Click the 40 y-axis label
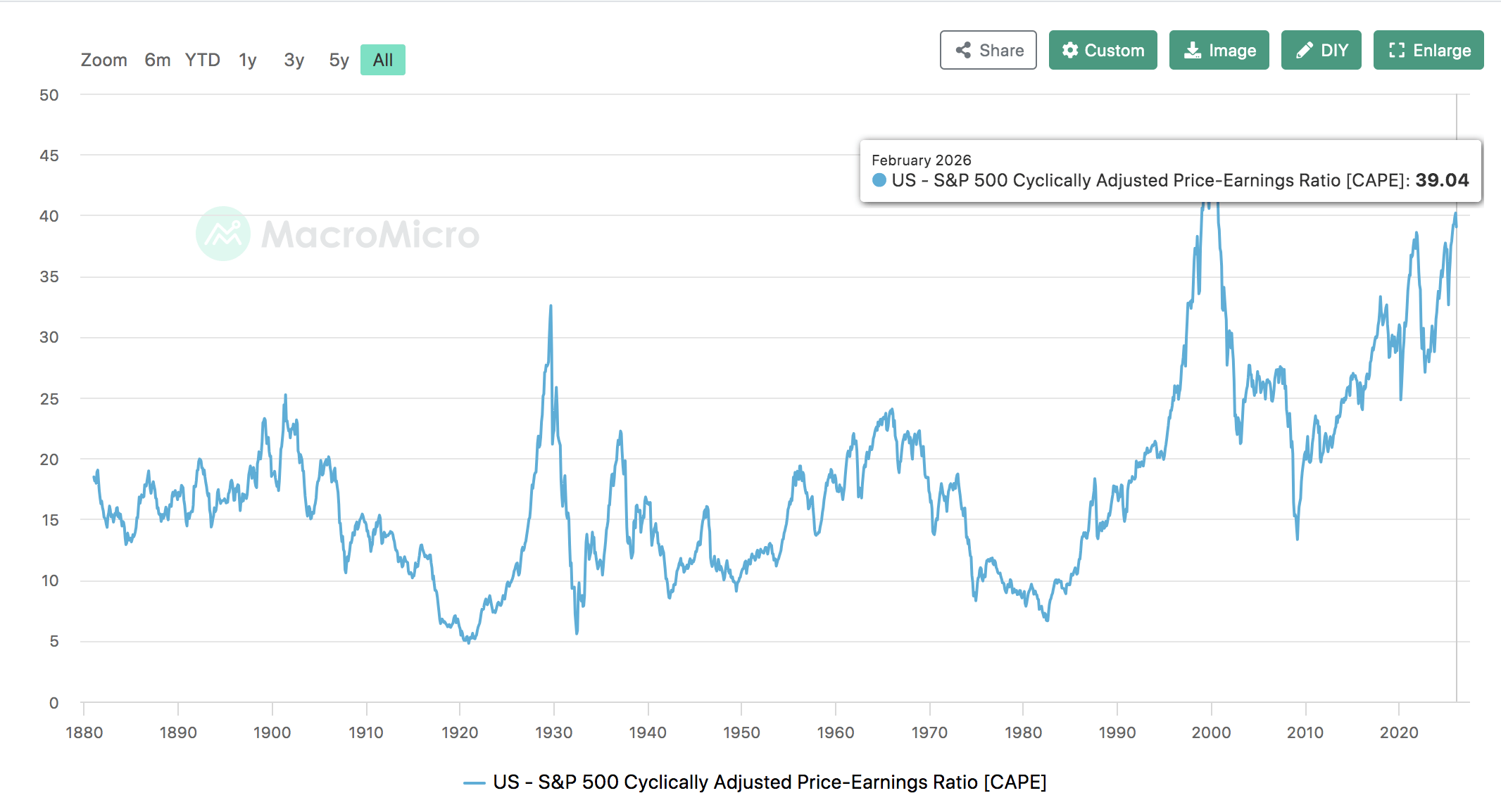The height and width of the screenshot is (812, 1501). (49, 216)
